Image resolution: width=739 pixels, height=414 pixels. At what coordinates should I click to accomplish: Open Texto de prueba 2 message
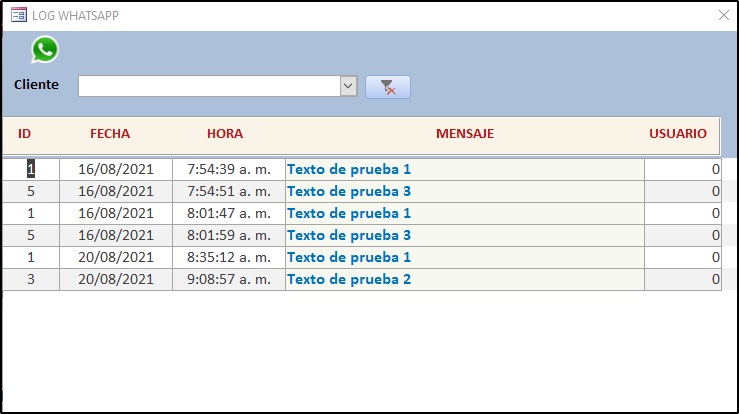tap(349, 279)
